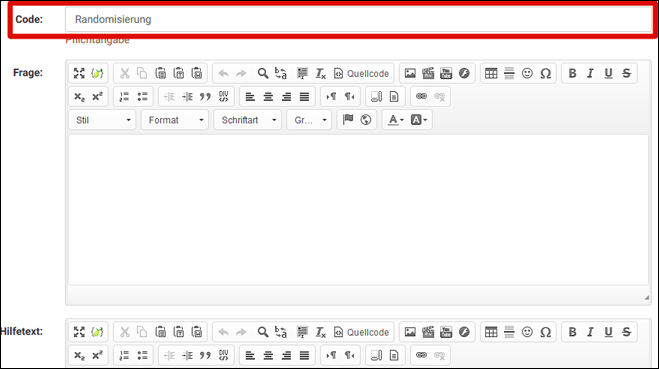659x369 pixels.
Task: Toggle subscript in Frage editor
Action: pyautogui.click(x=79, y=97)
